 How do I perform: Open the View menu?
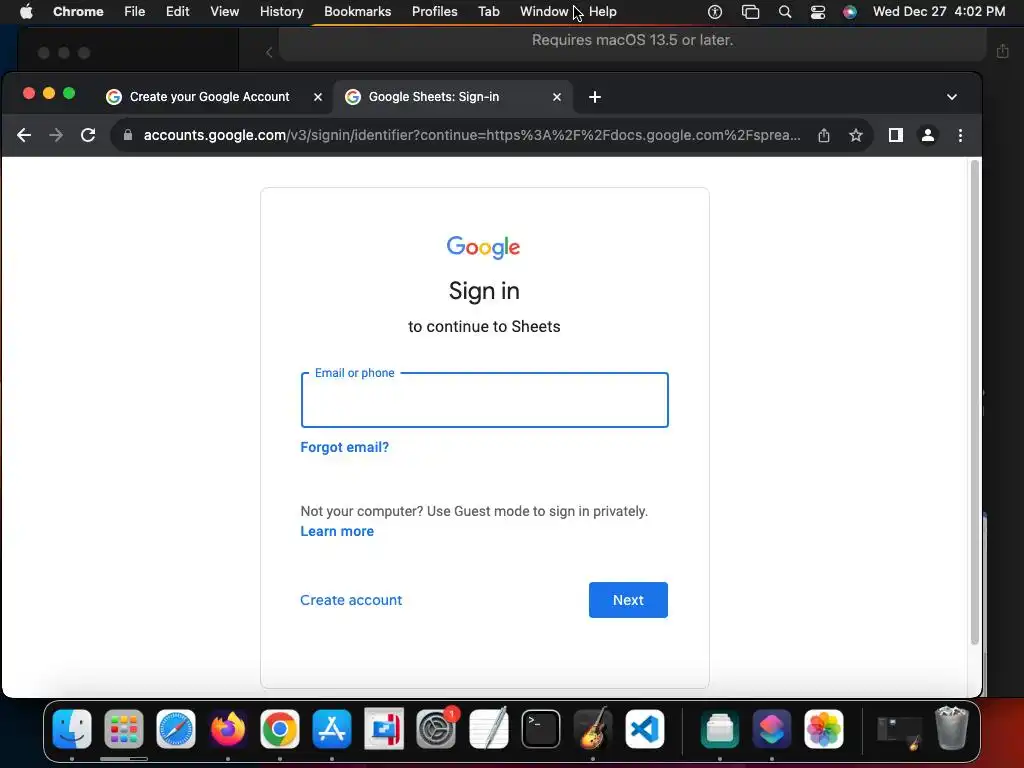(225, 12)
